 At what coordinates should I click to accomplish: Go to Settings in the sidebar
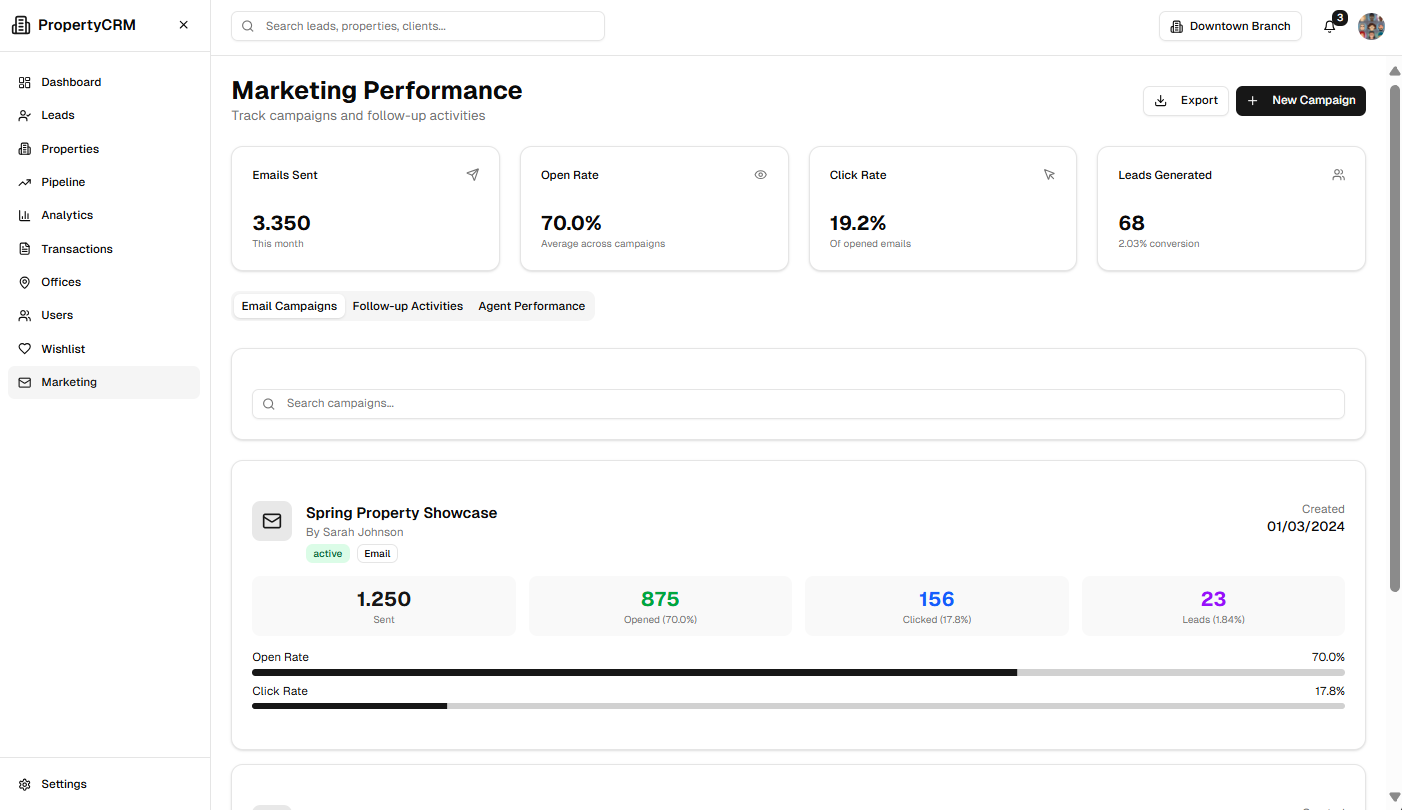pos(64,784)
